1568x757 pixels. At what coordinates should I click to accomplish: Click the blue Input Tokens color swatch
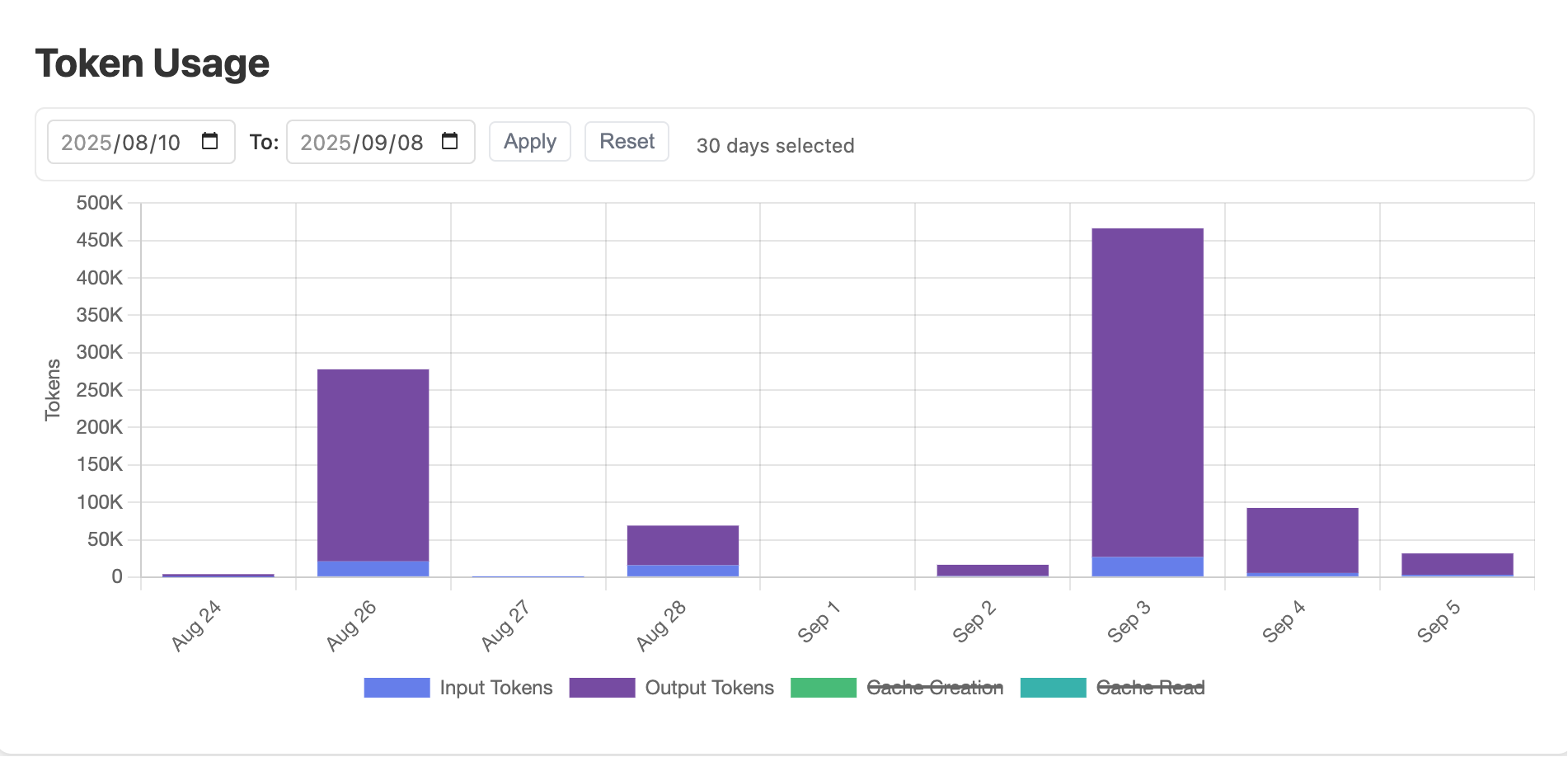pyautogui.click(x=397, y=688)
